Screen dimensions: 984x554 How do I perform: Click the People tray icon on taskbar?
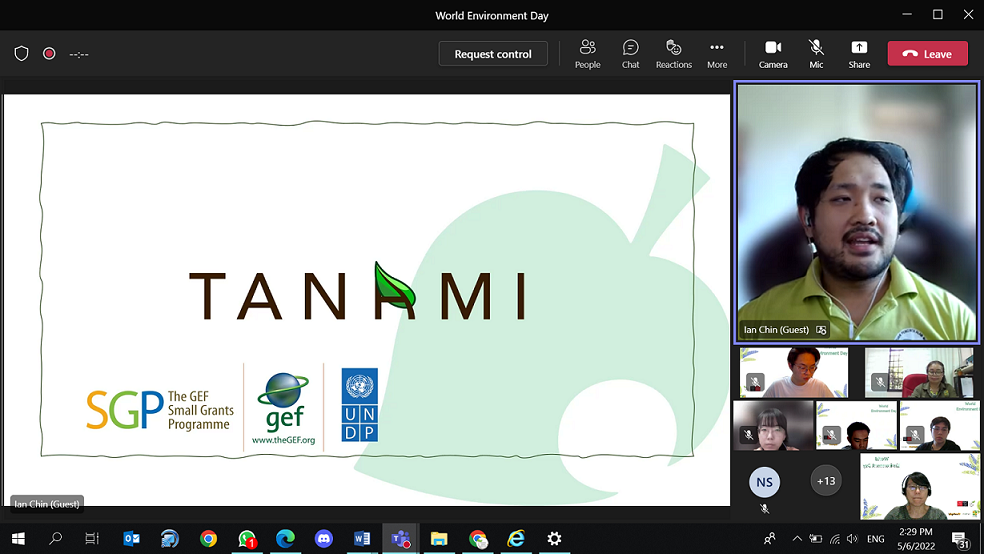click(x=769, y=538)
